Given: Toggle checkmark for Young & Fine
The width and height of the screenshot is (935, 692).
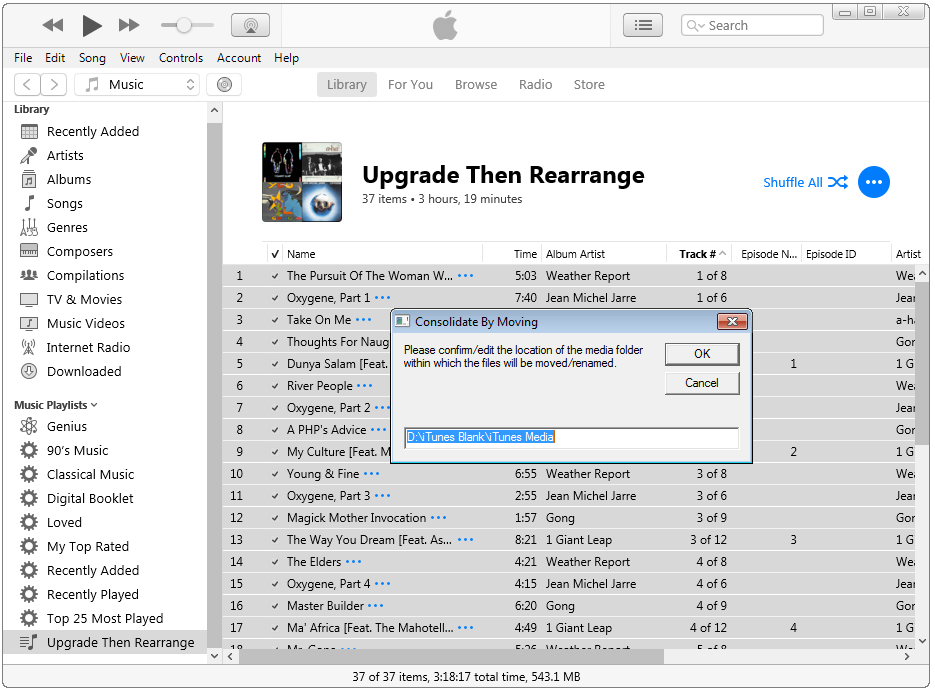Looking at the screenshot, I should coord(275,474).
